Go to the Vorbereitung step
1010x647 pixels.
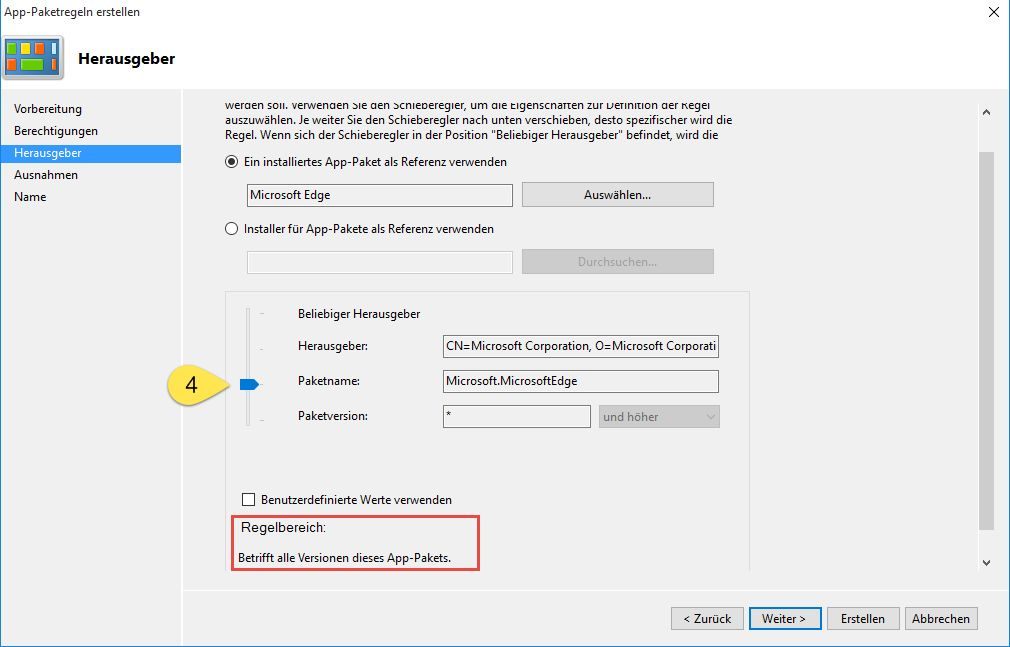[48, 109]
